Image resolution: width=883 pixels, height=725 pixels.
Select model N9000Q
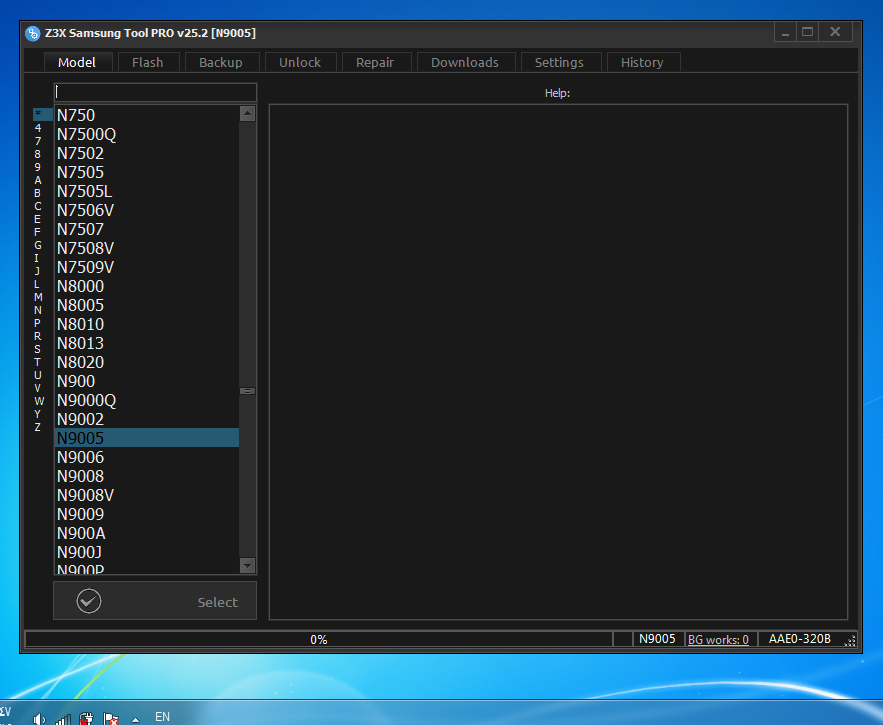click(x=147, y=401)
